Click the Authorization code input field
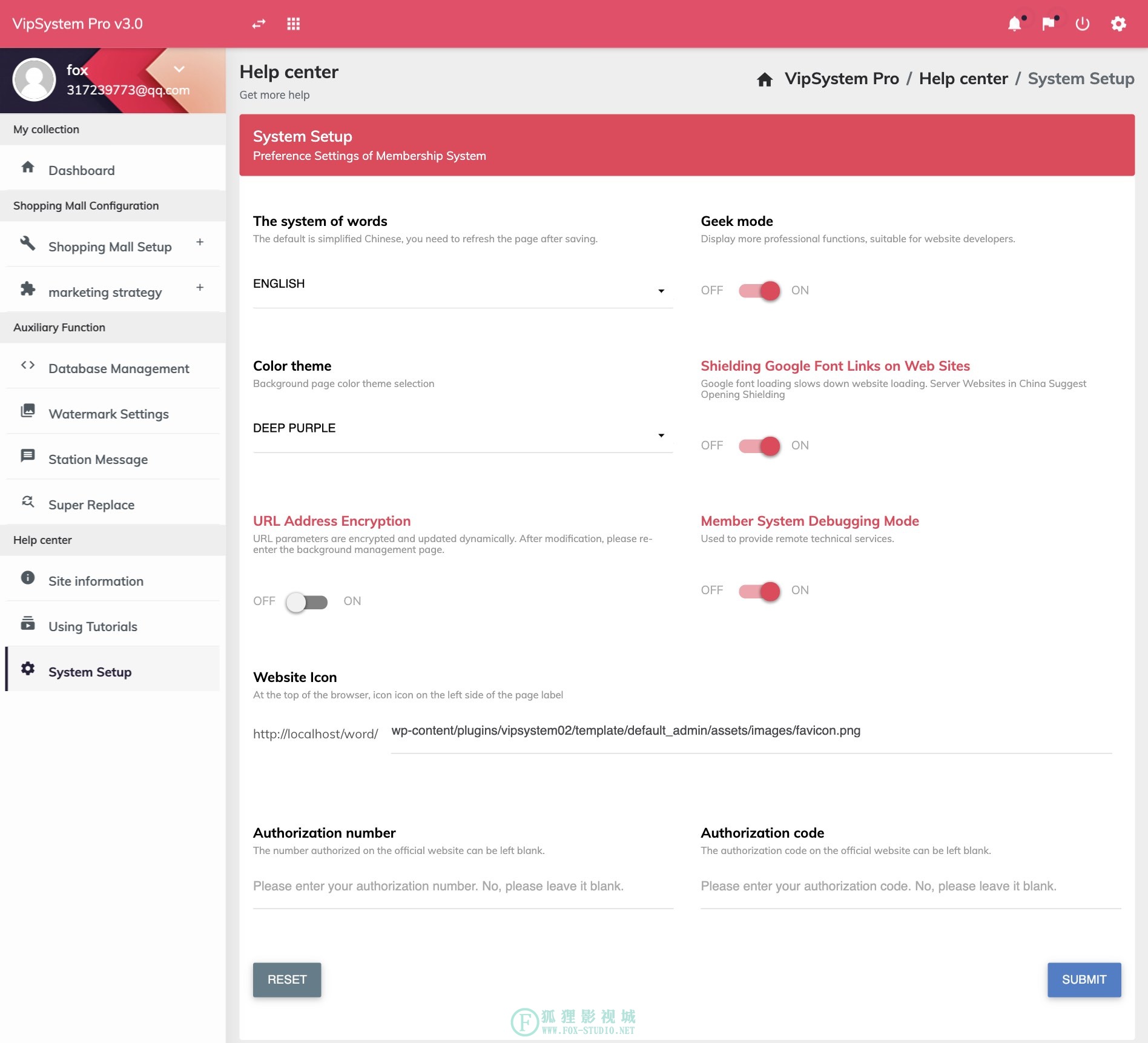This screenshot has width=1148, height=1043. click(911, 887)
